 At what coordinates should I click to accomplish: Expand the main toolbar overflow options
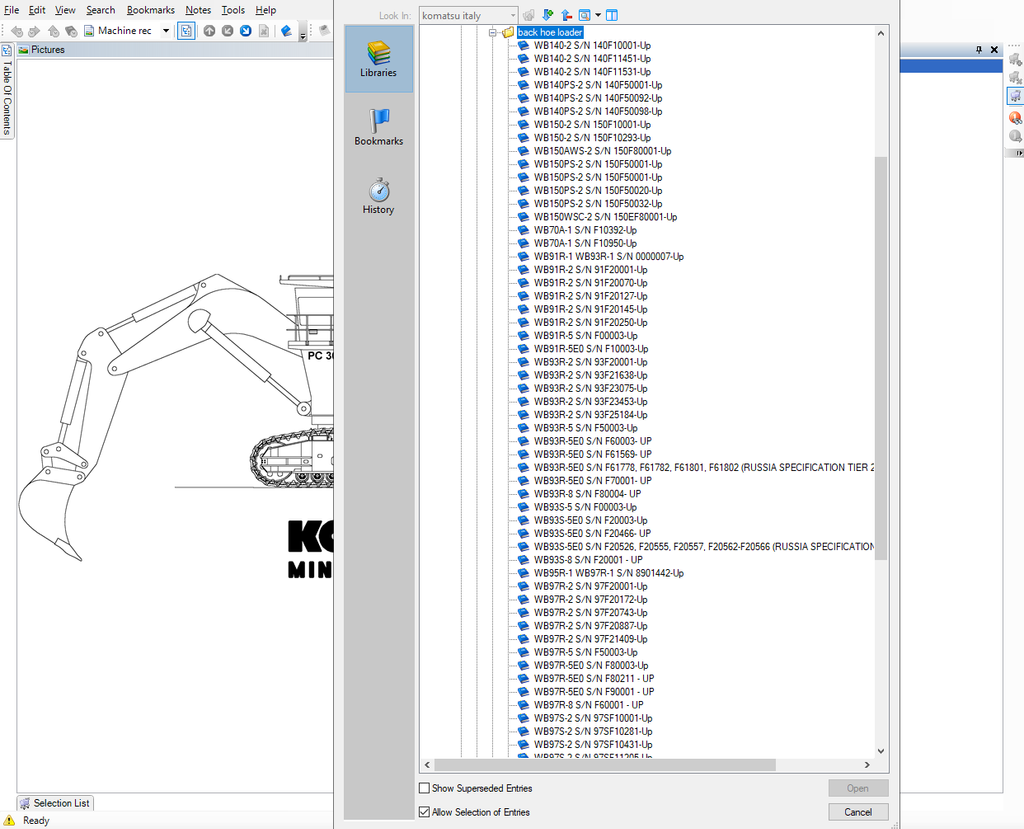click(x=303, y=35)
